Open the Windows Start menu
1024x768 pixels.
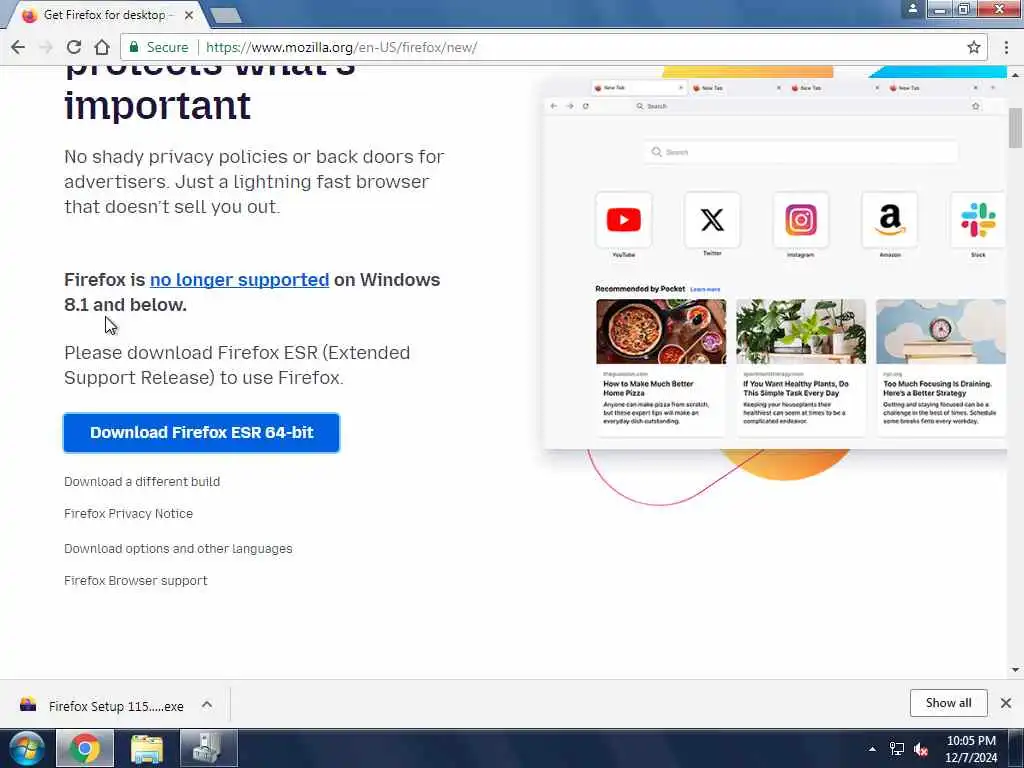point(26,748)
